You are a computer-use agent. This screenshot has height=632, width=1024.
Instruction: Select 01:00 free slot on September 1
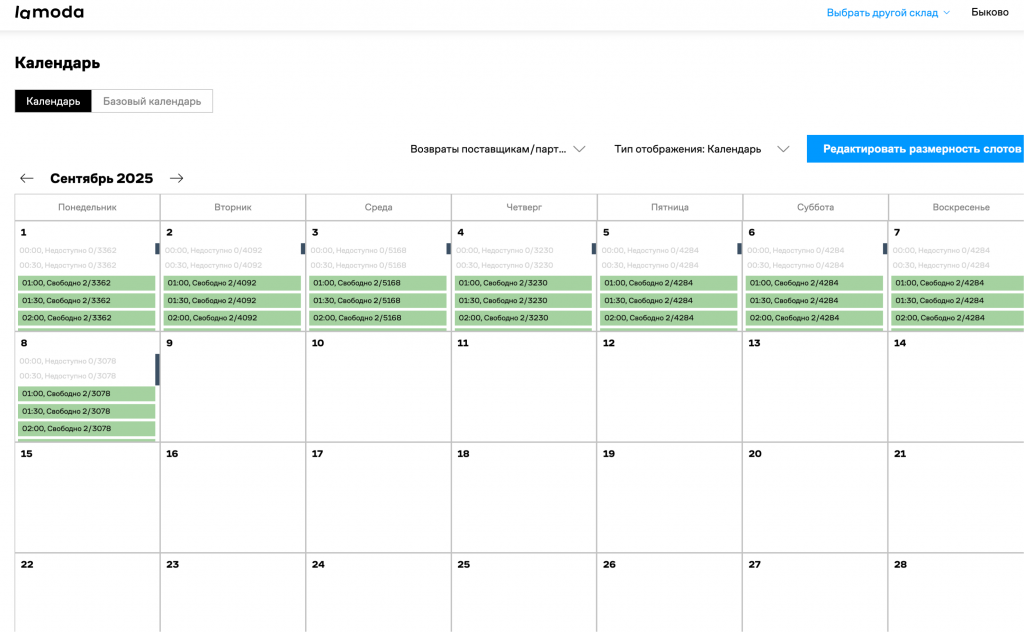click(86, 283)
